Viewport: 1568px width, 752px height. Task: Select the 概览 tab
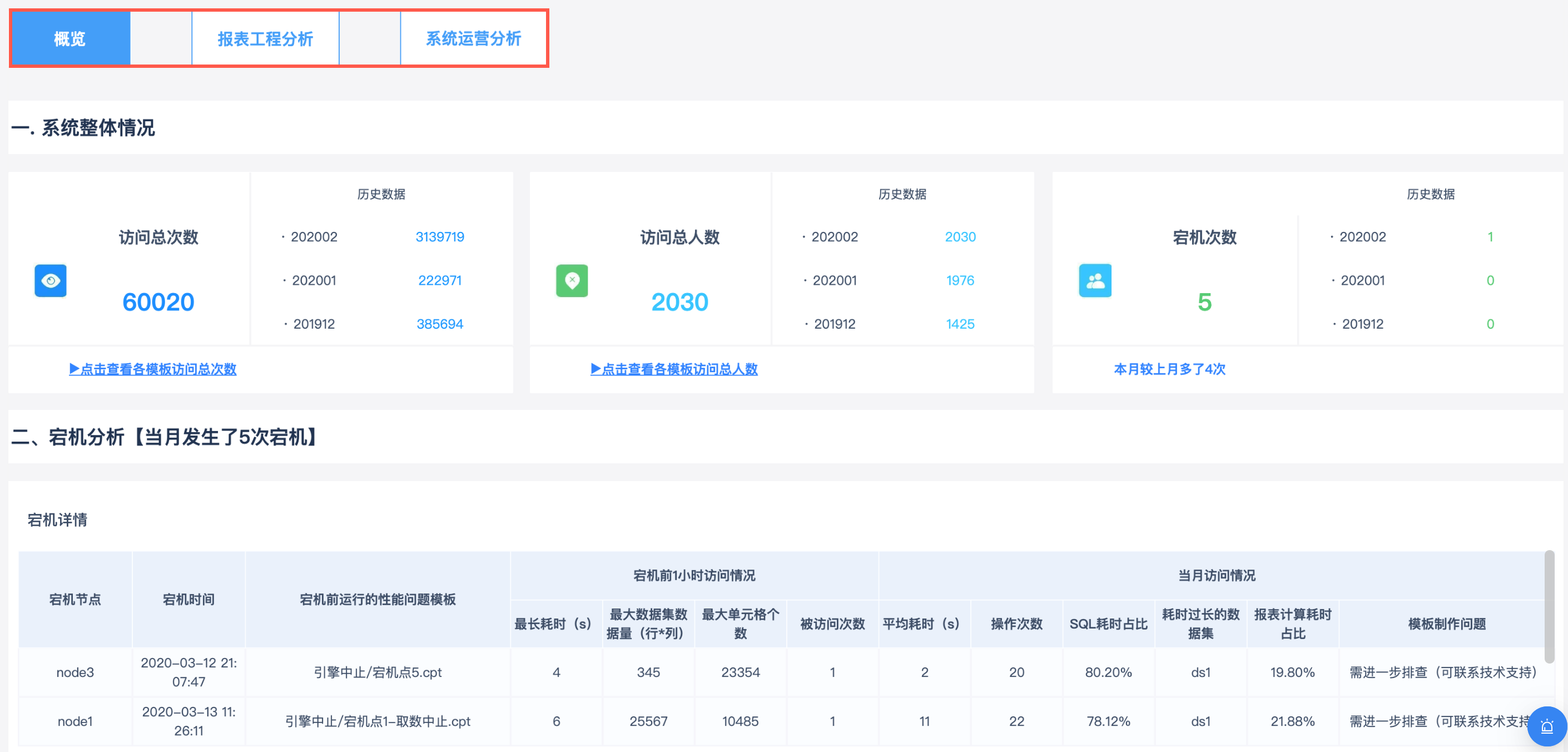click(x=70, y=39)
